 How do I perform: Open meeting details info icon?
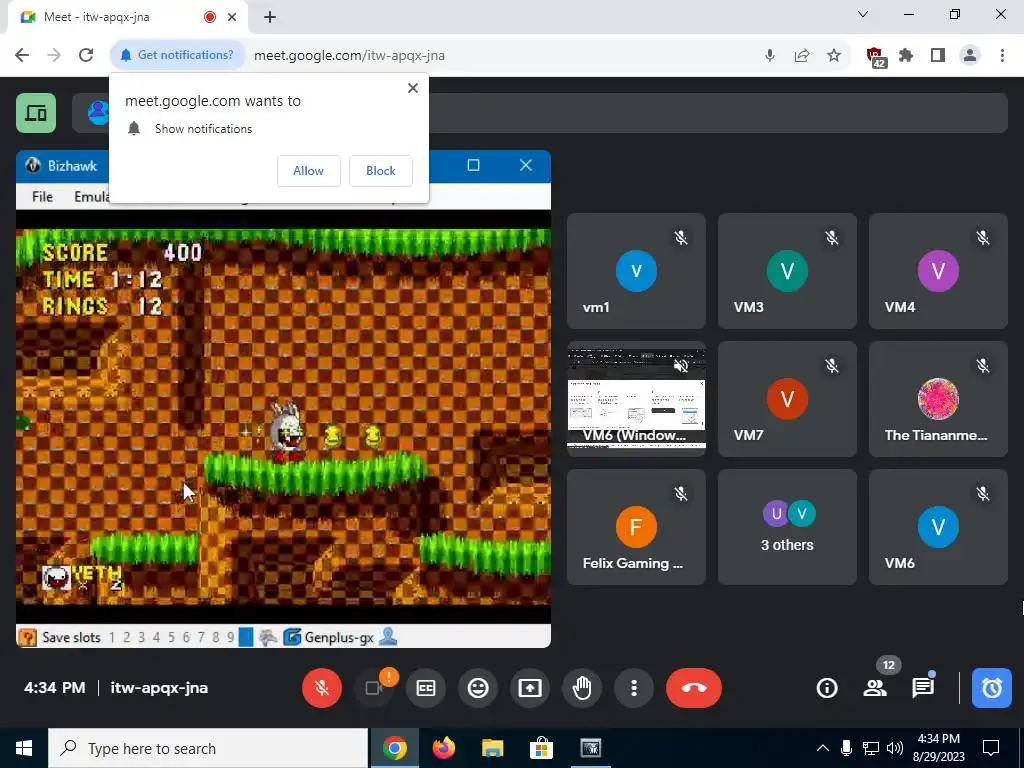pyautogui.click(x=827, y=688)
